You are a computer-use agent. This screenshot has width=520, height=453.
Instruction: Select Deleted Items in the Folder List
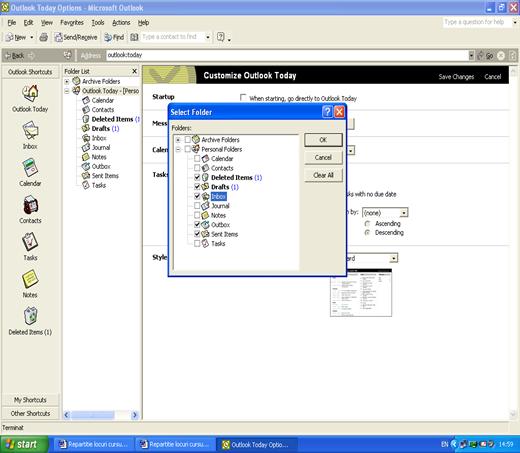coord(111,119)
